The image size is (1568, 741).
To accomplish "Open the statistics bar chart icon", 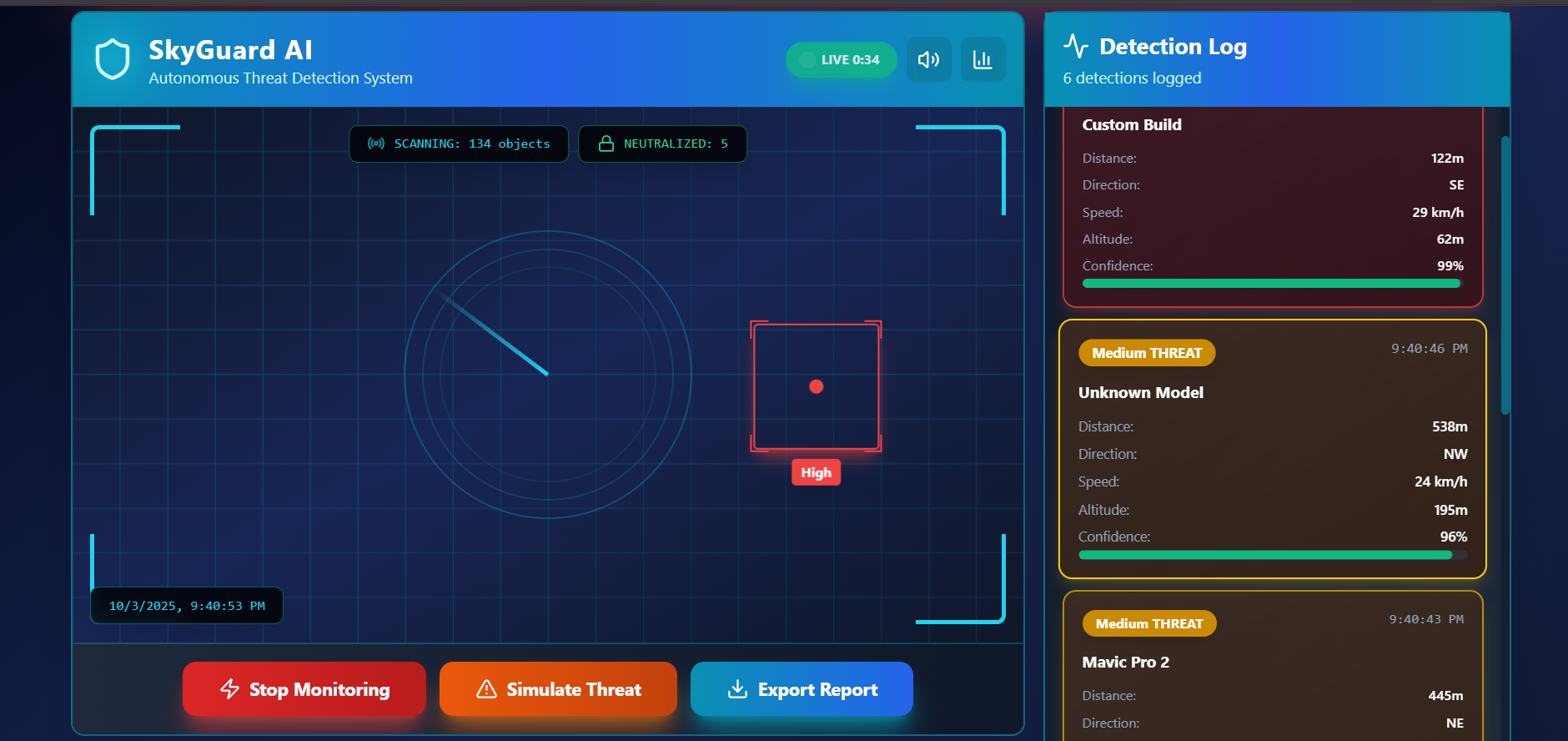I will tap(983, 59).
